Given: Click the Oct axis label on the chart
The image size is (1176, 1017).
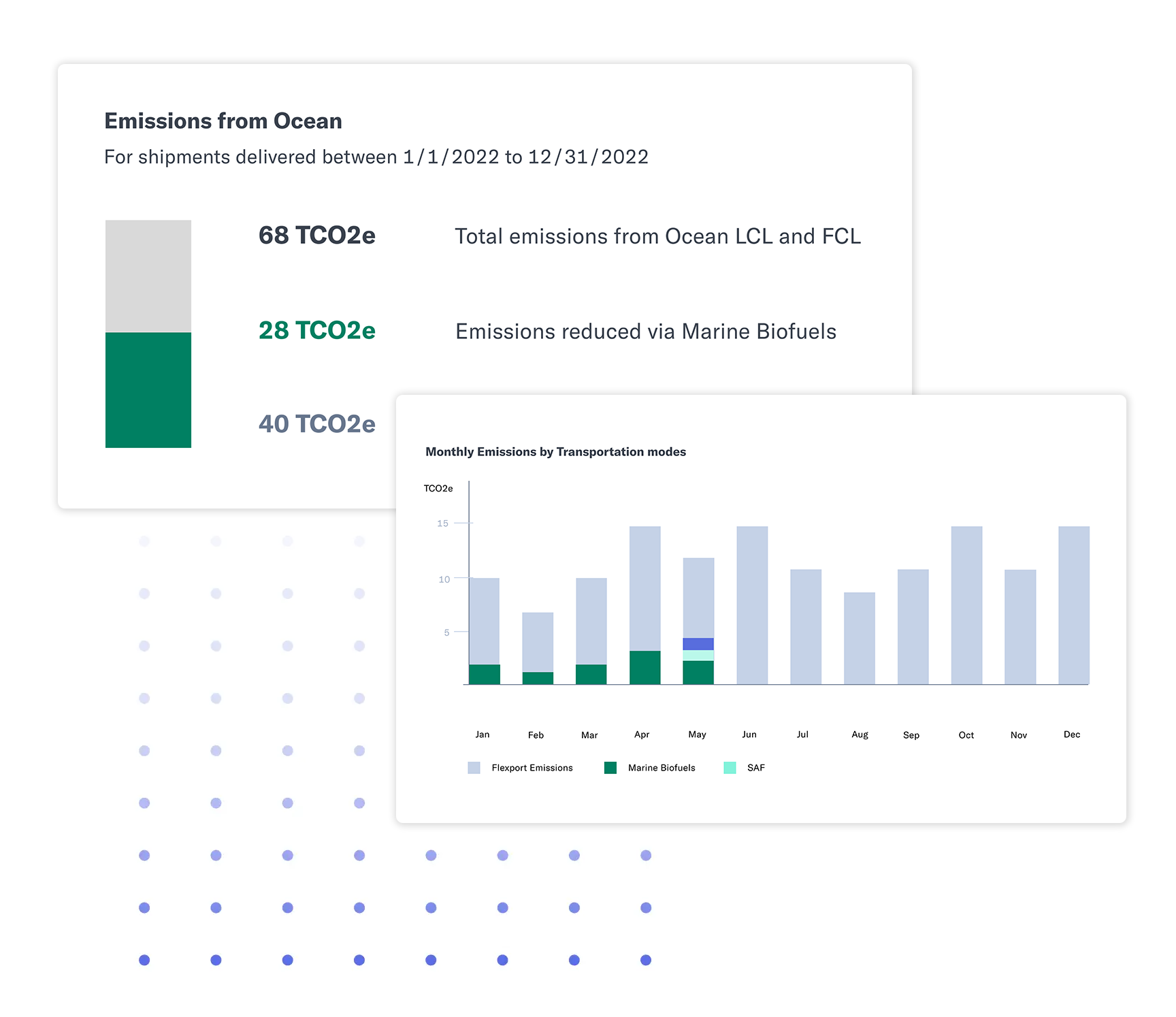Looking at the screenshot, I should (966, 734).
